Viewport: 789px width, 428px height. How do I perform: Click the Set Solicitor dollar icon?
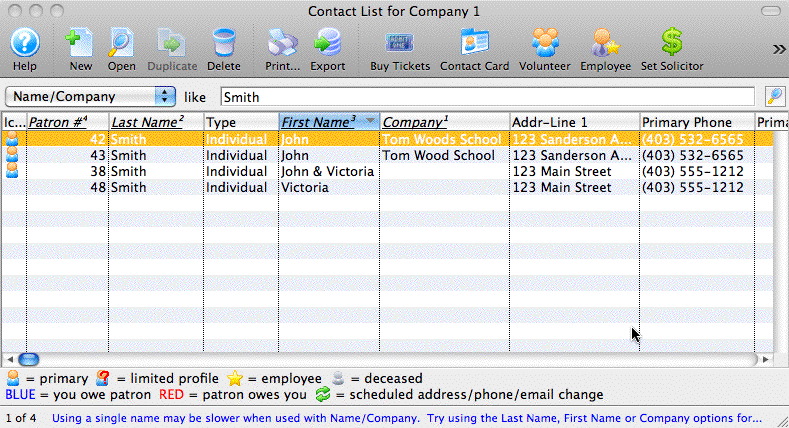[x=672, y=42]
